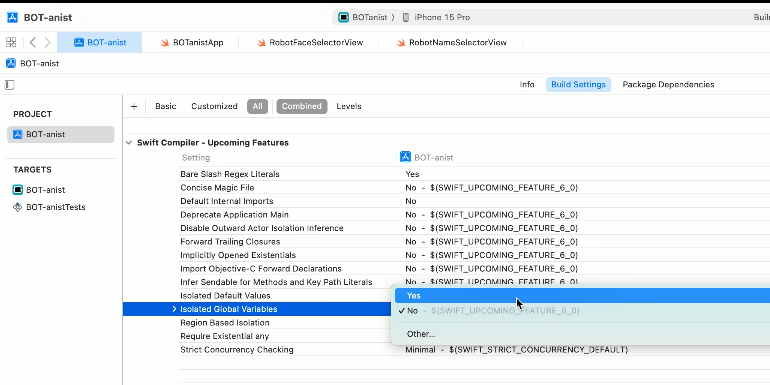Expand the Isolated Global Variables row chevron
Screen dimensions: 770x385
click(x=174, y=309)
